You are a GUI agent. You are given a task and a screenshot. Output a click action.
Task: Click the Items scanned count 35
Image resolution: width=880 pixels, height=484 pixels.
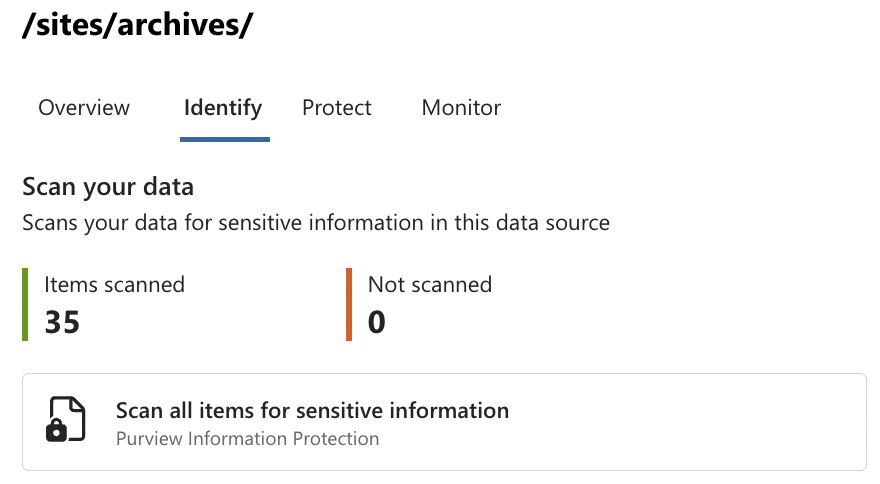(62, 322)
